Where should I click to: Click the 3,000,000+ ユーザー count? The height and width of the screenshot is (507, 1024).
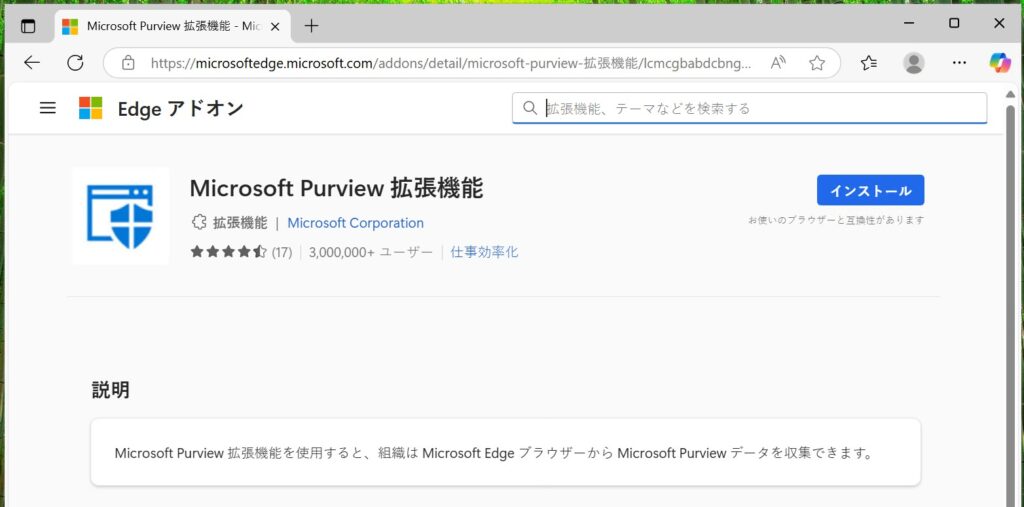click(x=371, y=252)
